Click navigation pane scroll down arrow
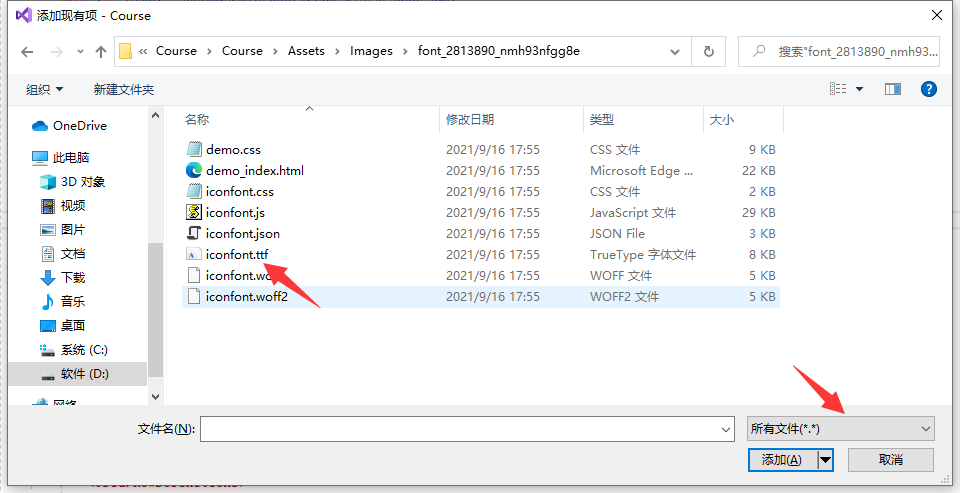 pos(156,397)
